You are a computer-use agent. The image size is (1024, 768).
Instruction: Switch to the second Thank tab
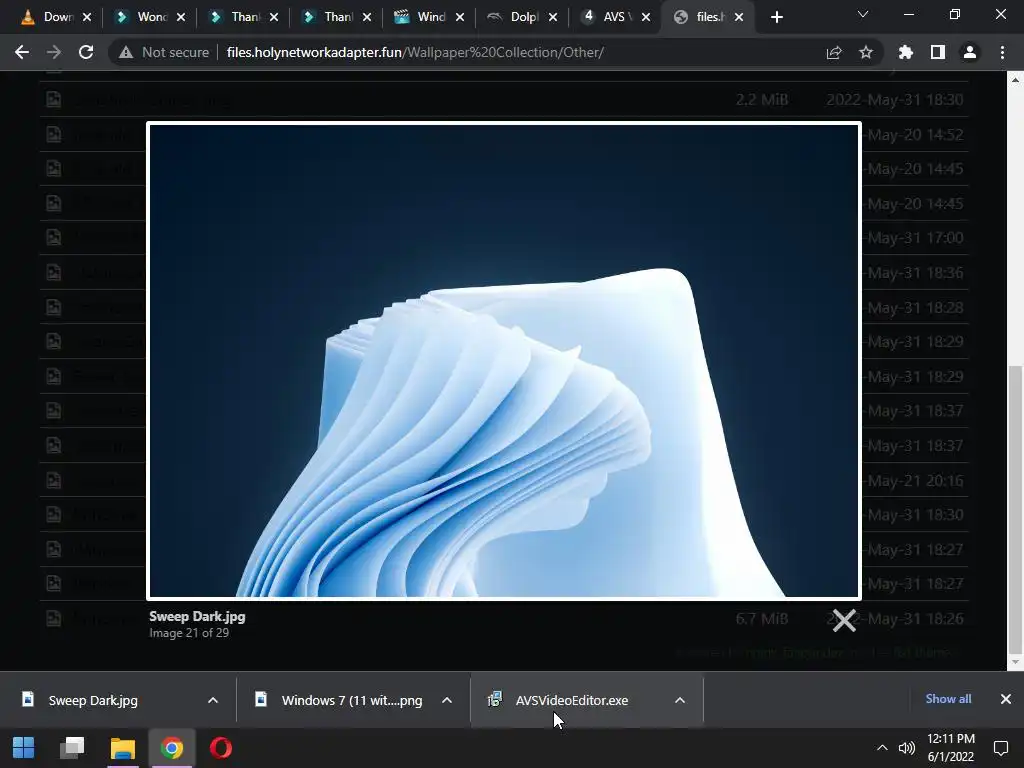tap(328, 17)
